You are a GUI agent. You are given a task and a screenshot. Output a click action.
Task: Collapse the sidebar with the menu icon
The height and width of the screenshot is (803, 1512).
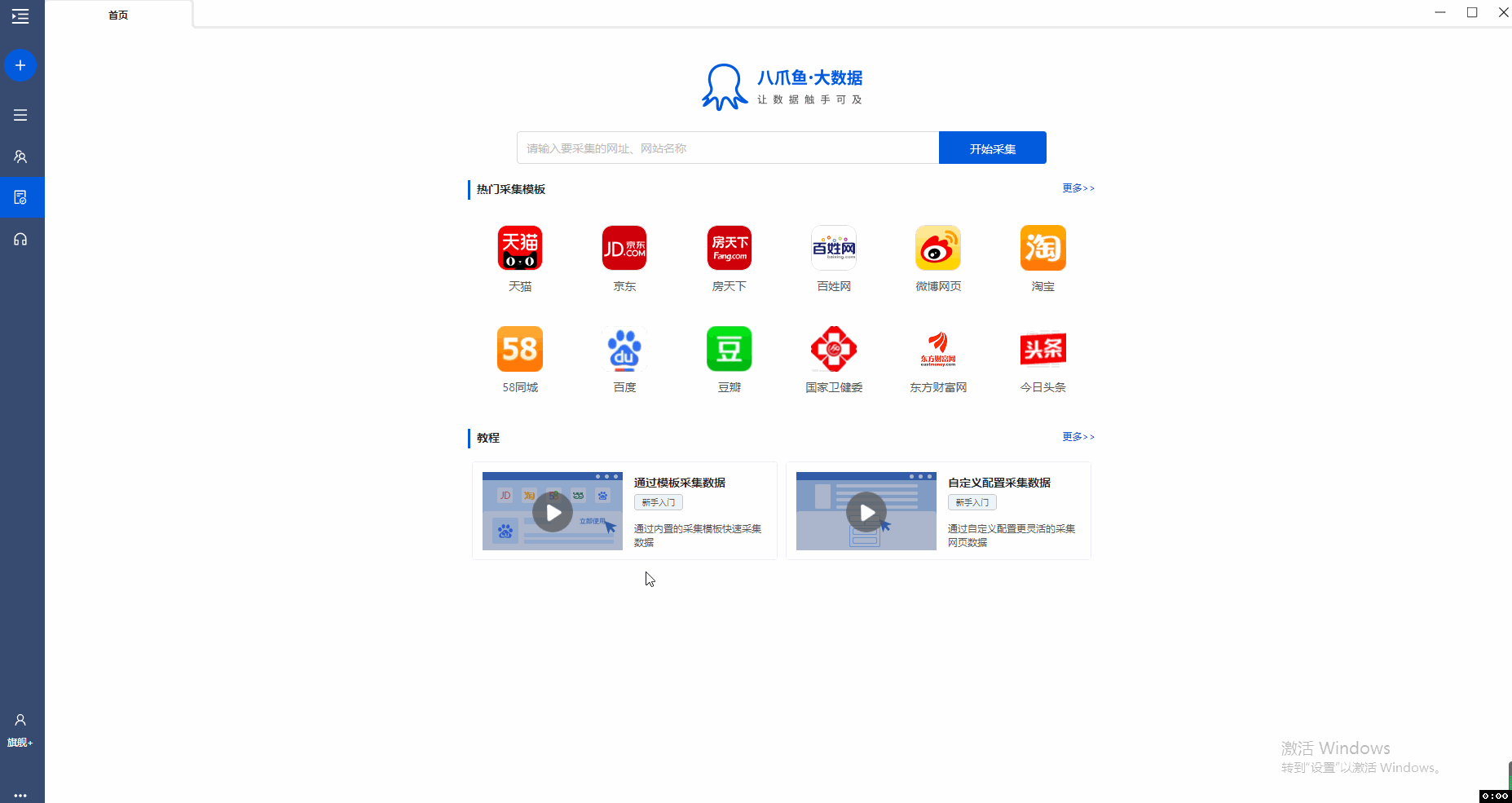pos(20,15)
